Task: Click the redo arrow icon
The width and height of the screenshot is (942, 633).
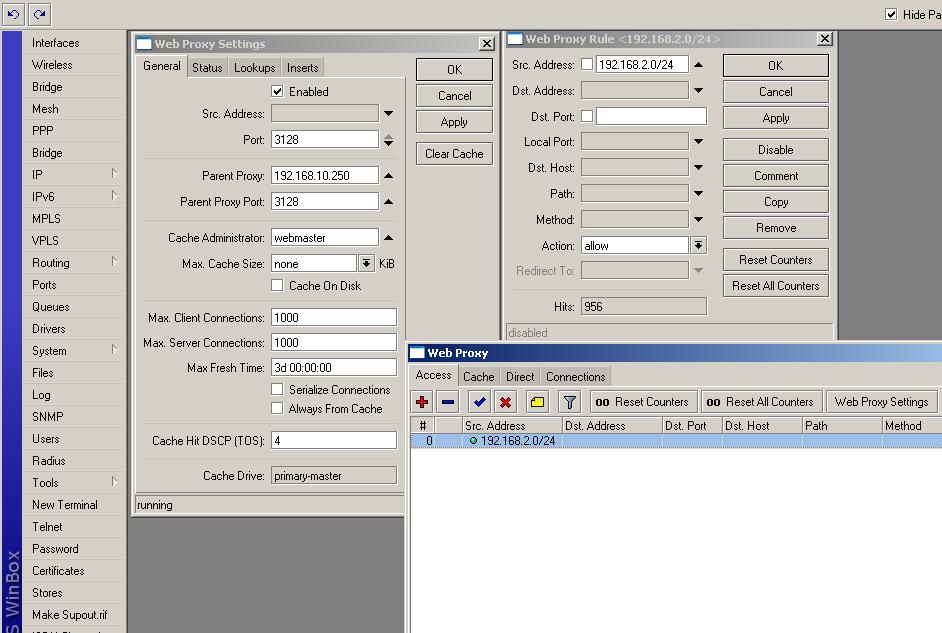Action: (39, 14)
